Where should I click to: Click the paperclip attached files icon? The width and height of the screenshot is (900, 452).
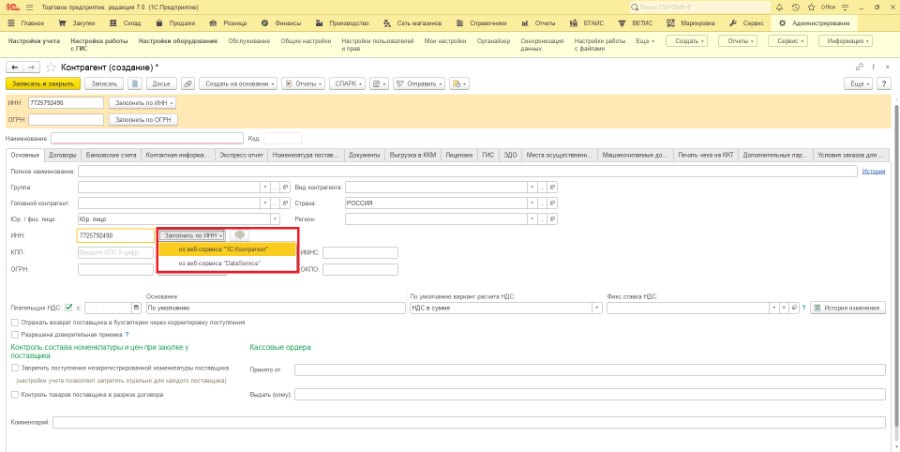coord(188,84)
